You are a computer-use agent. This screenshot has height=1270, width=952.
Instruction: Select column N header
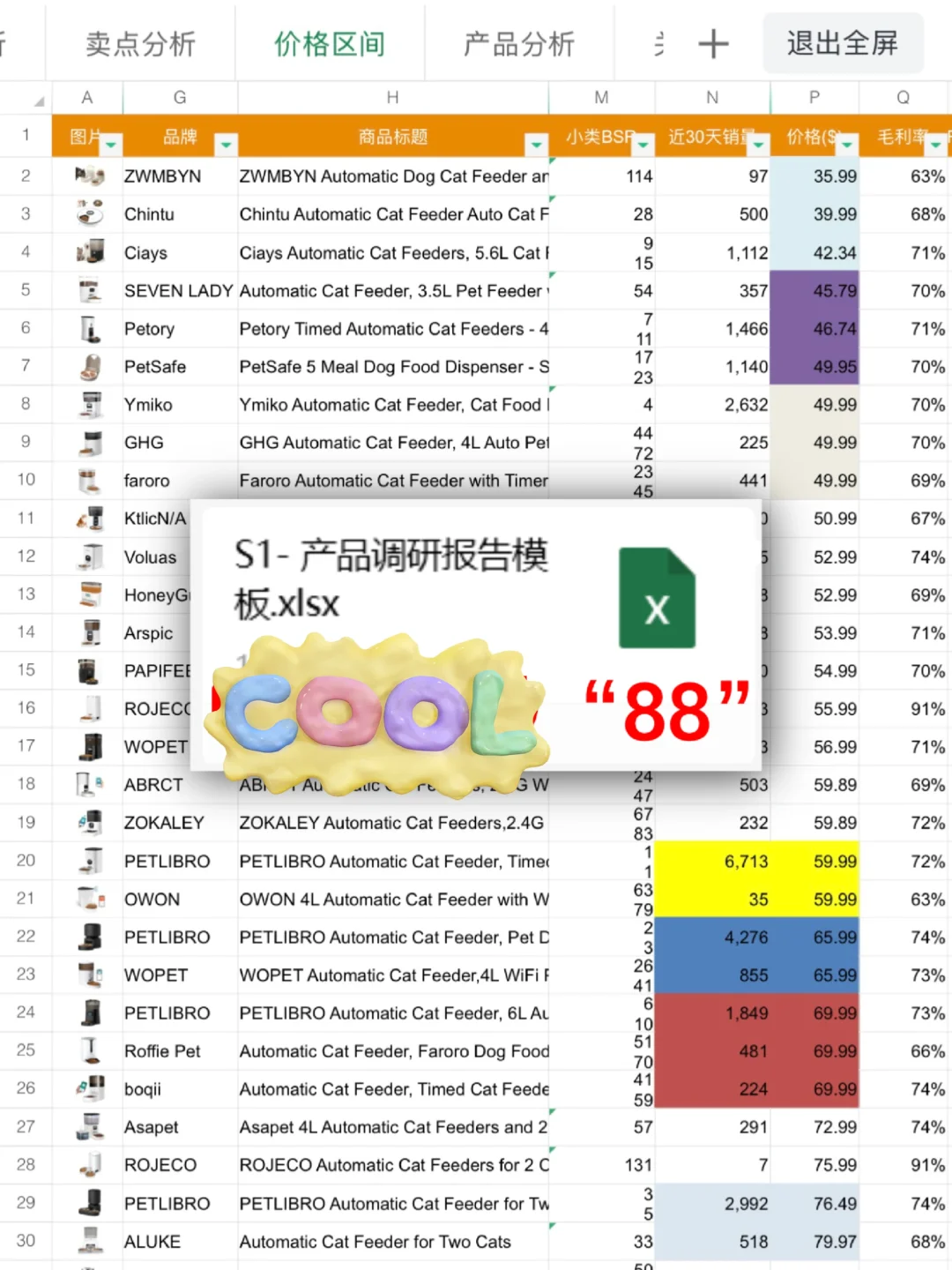(712, 98)
